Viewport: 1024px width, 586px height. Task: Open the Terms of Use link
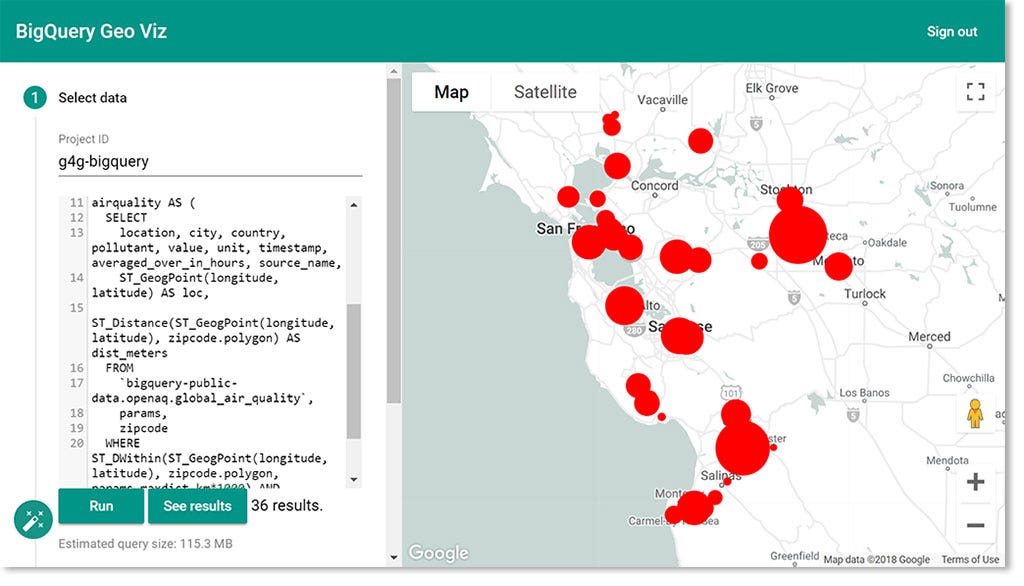pyautogui.click(x=969, y=559)
